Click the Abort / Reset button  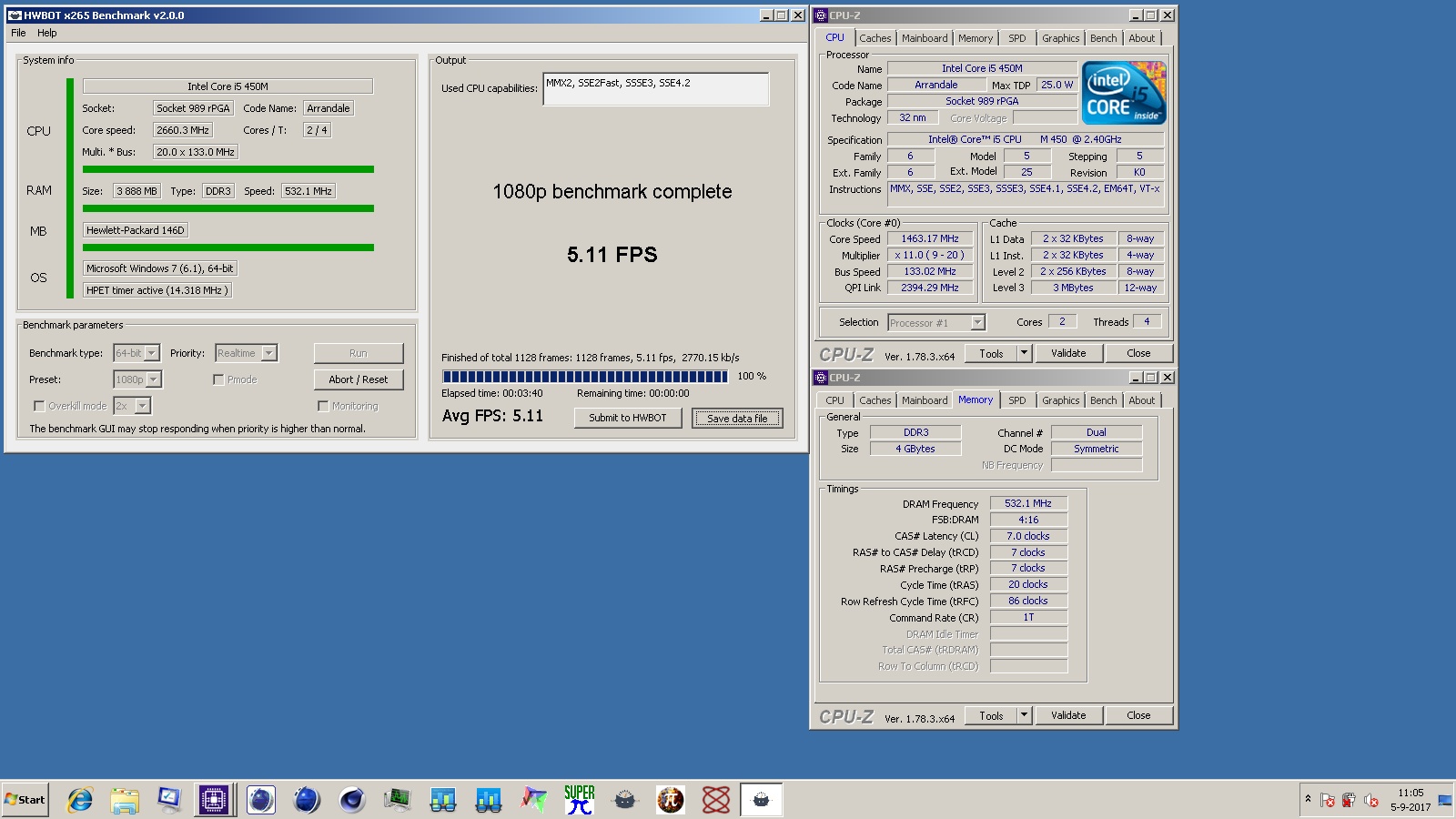[x=359, y=379]
